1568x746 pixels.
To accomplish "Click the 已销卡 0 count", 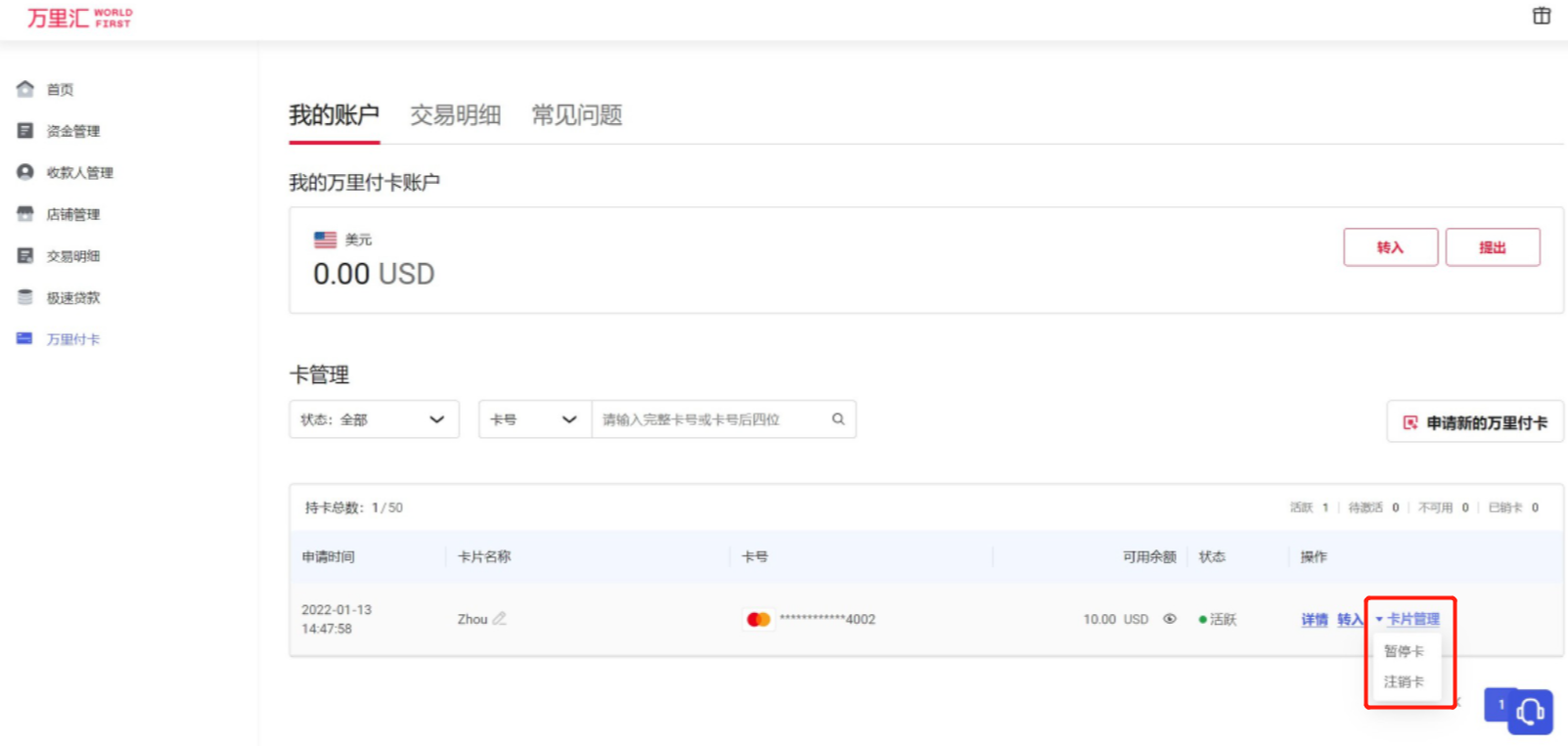I will 1513,507.
